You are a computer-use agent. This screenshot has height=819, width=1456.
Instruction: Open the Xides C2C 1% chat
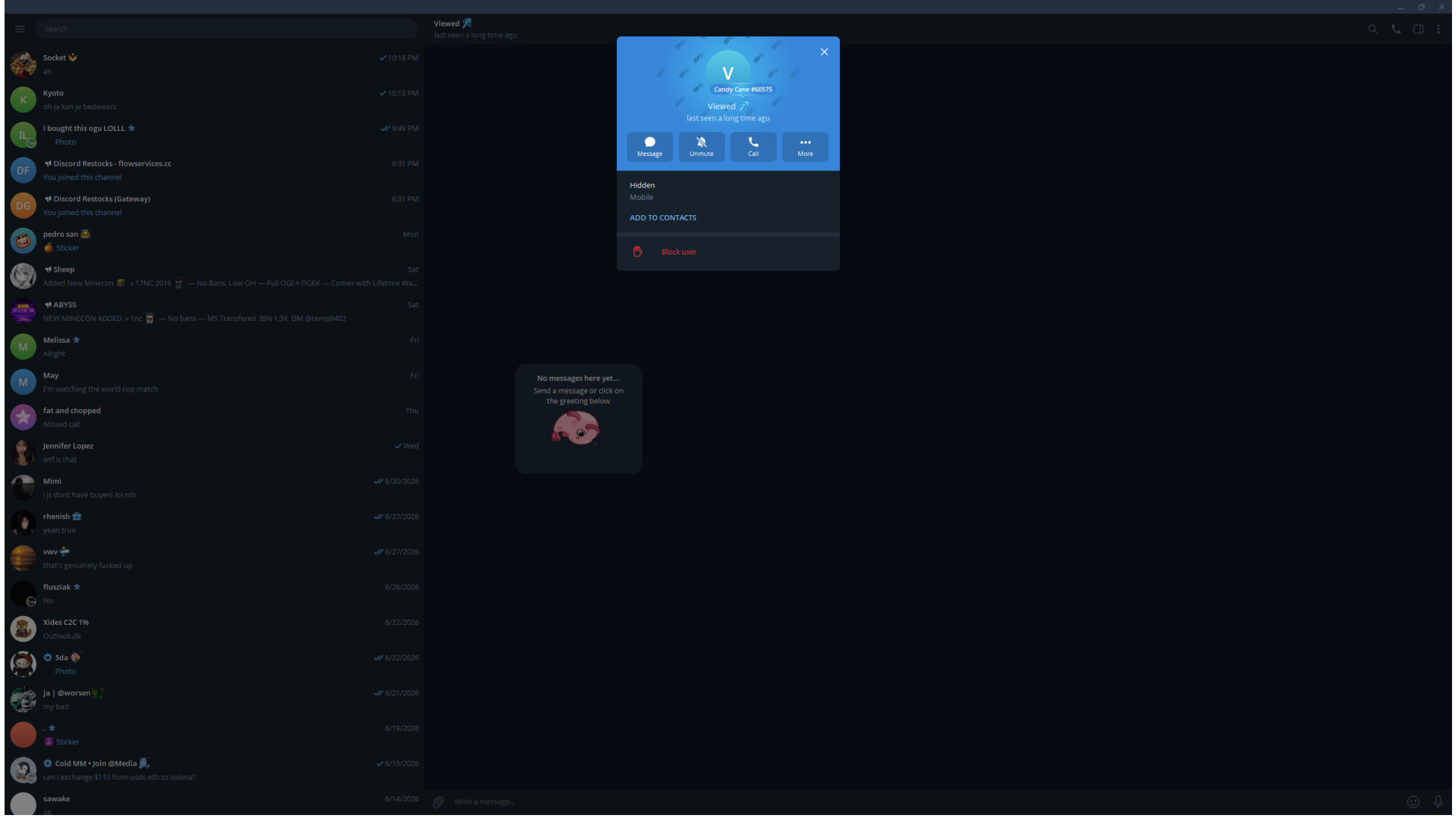point(214,630)
